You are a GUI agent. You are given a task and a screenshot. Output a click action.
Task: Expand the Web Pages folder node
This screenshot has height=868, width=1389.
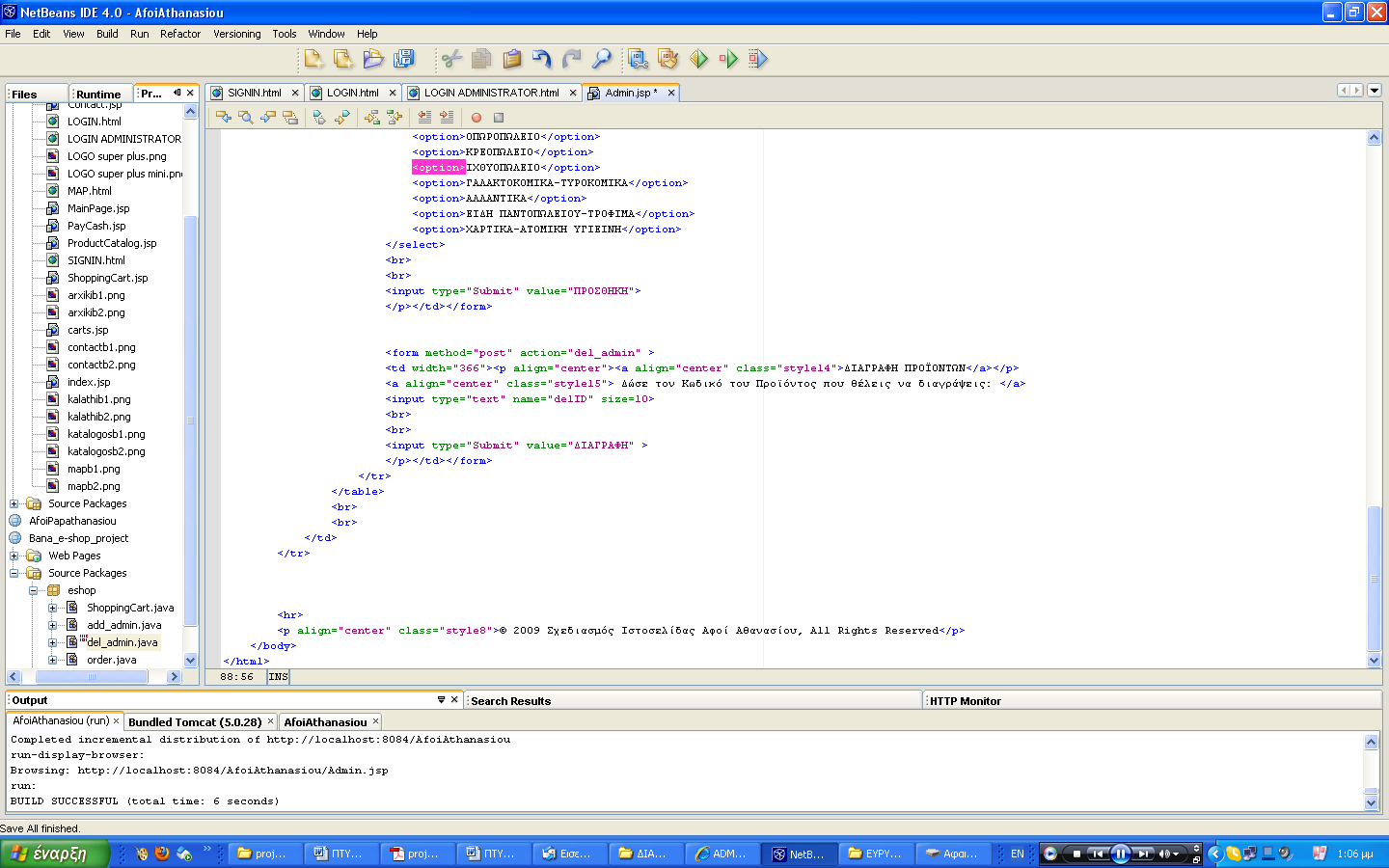click(x=14, y=556)
